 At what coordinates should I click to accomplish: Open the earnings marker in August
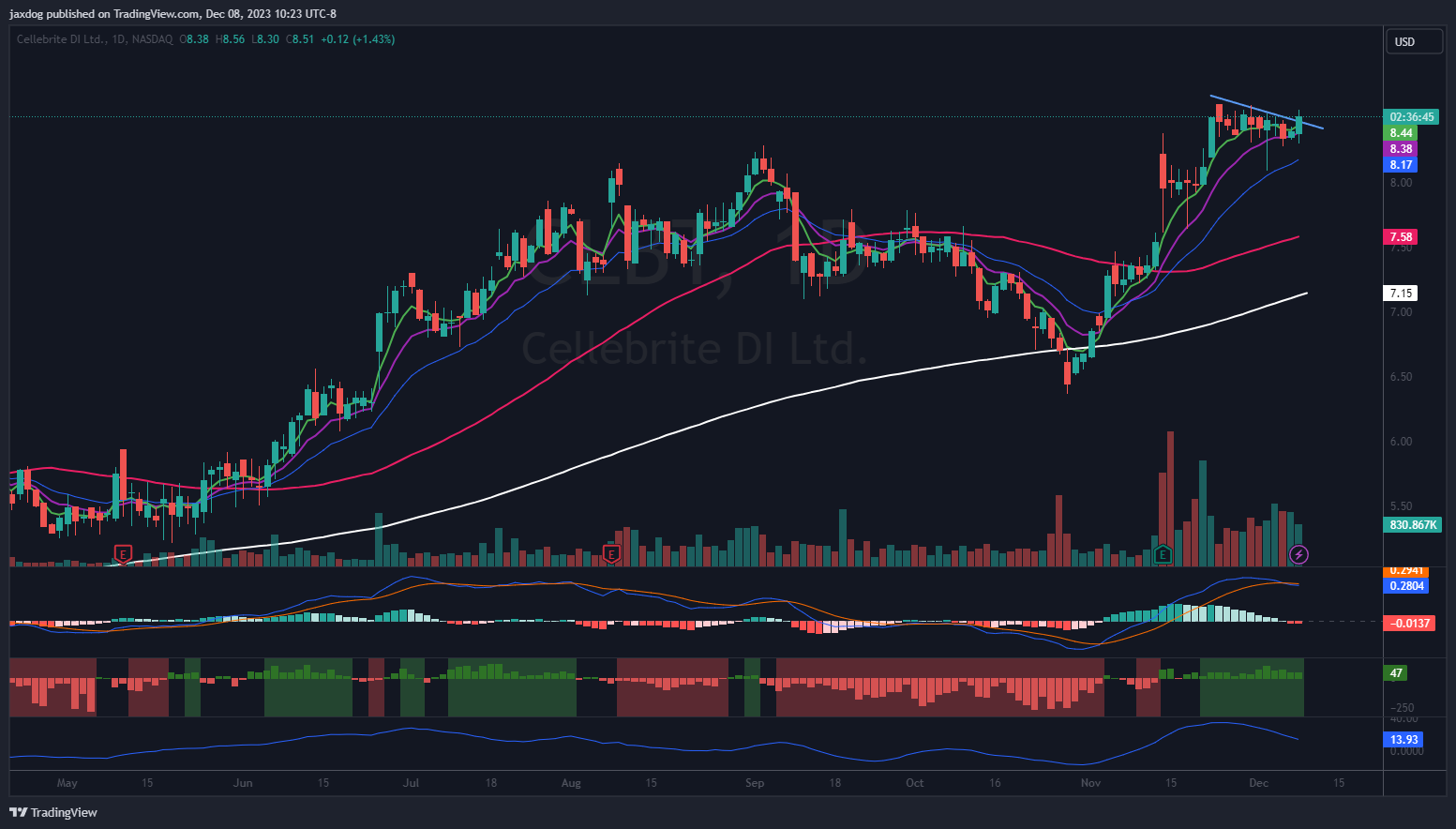[x=611, y=554]
